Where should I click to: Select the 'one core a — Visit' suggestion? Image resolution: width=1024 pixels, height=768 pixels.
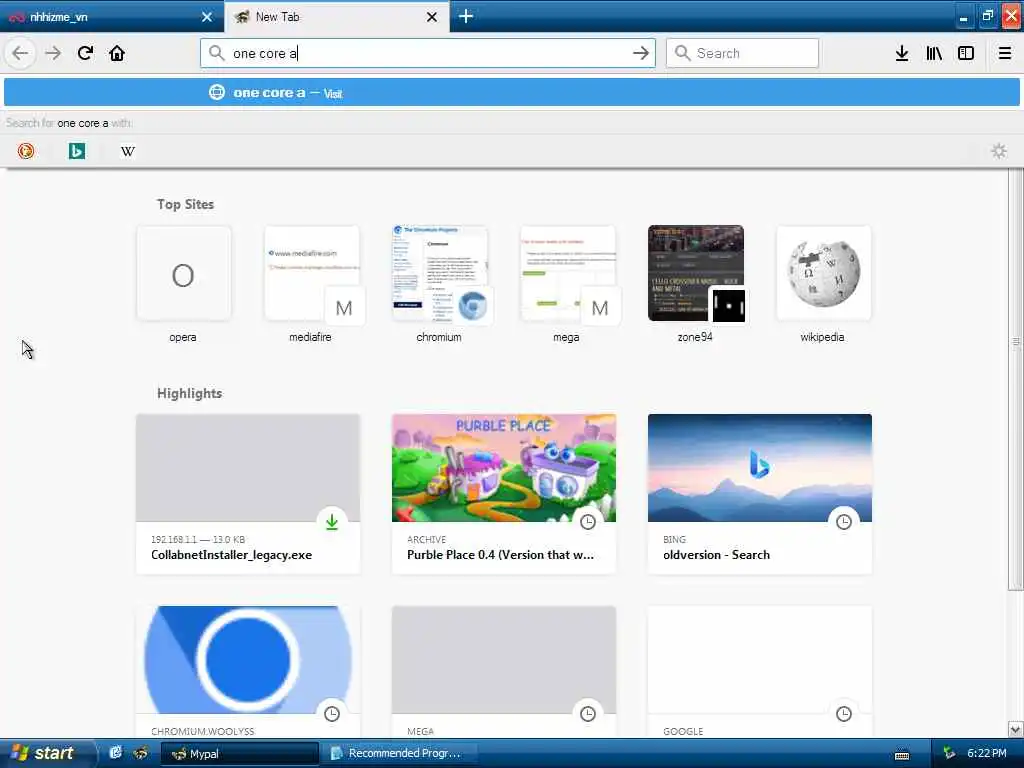click(512, 93)
